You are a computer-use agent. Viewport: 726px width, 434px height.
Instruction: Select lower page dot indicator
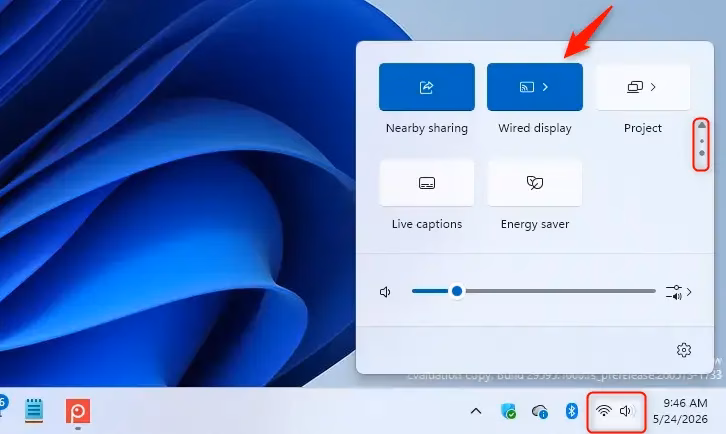pos(702,153)
